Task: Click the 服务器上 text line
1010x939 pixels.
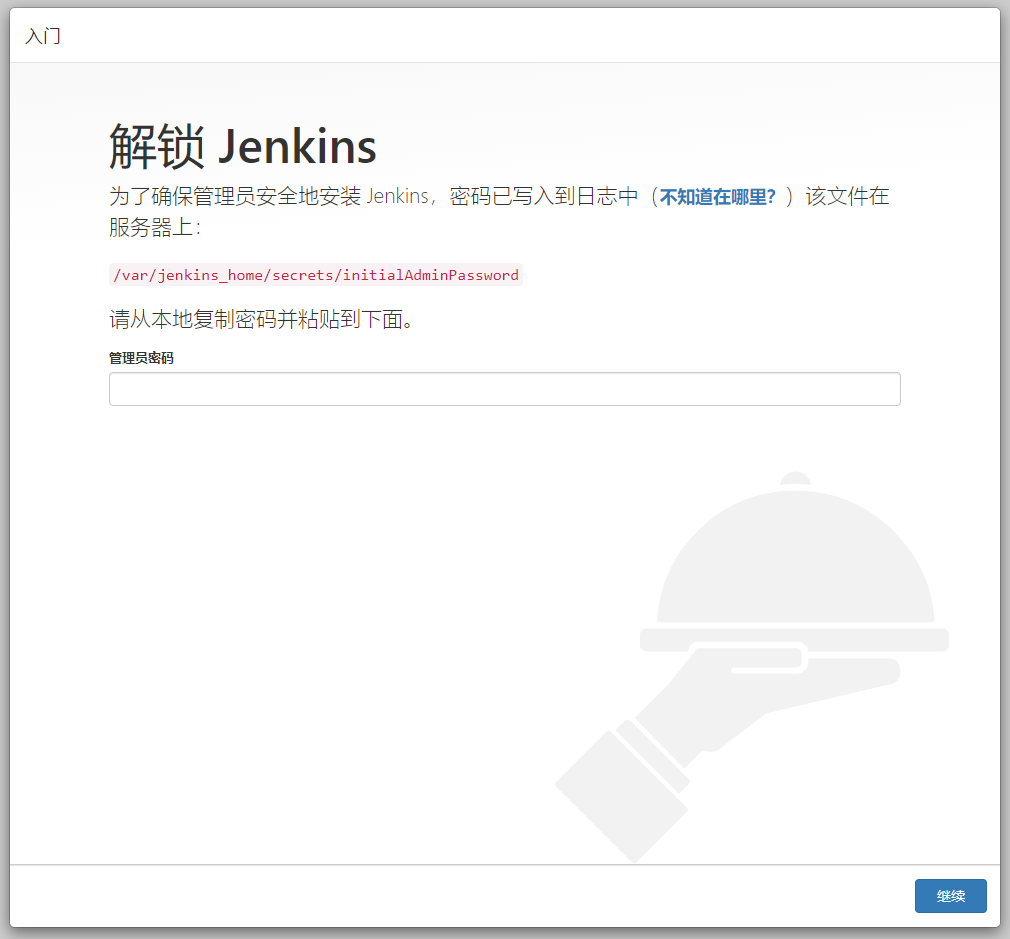Action: point(153,227)
